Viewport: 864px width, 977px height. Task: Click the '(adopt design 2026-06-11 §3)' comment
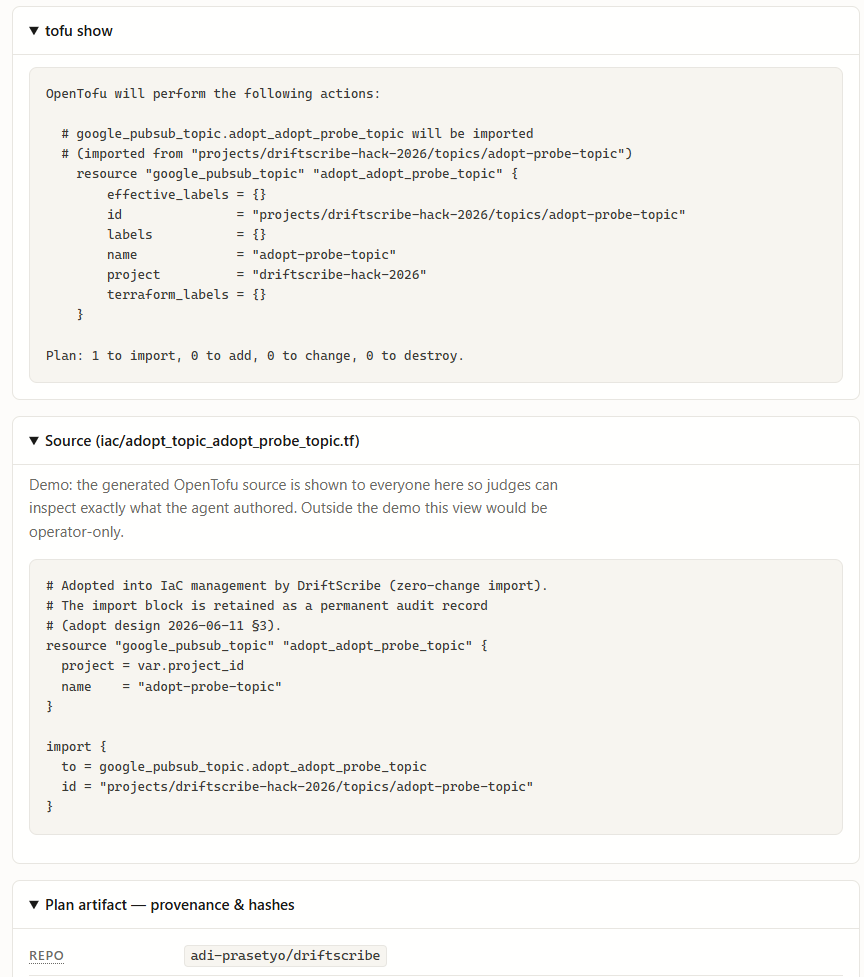click(x=163, y=626)
